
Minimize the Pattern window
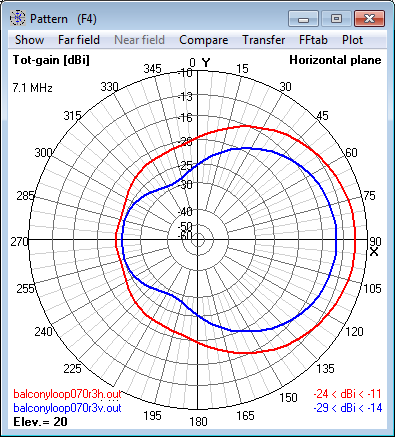pyautogui.click(x=303, y=18)
